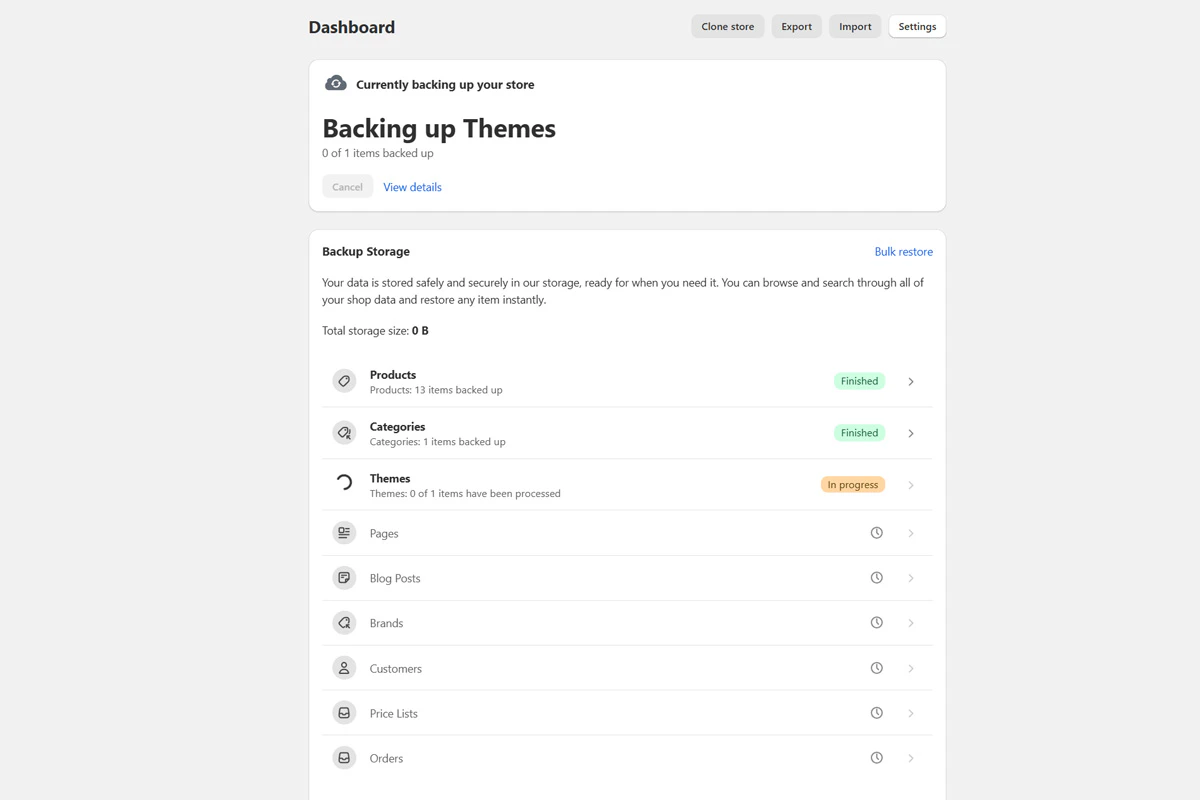Viewport: 1200px width, 800px height.
Task: Open the Settings menu
Action: [916, 26]
